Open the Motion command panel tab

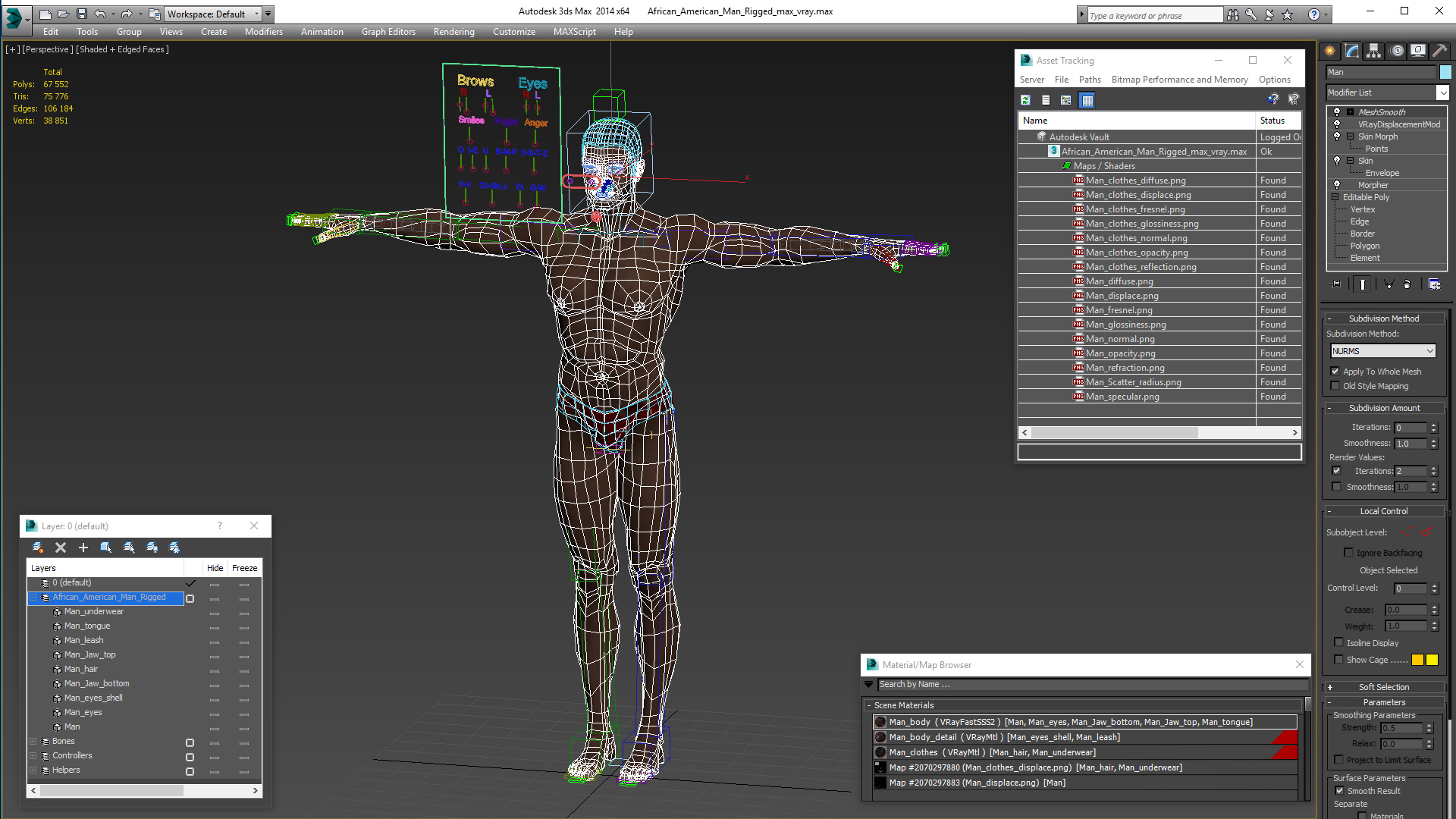(1396, 51)
